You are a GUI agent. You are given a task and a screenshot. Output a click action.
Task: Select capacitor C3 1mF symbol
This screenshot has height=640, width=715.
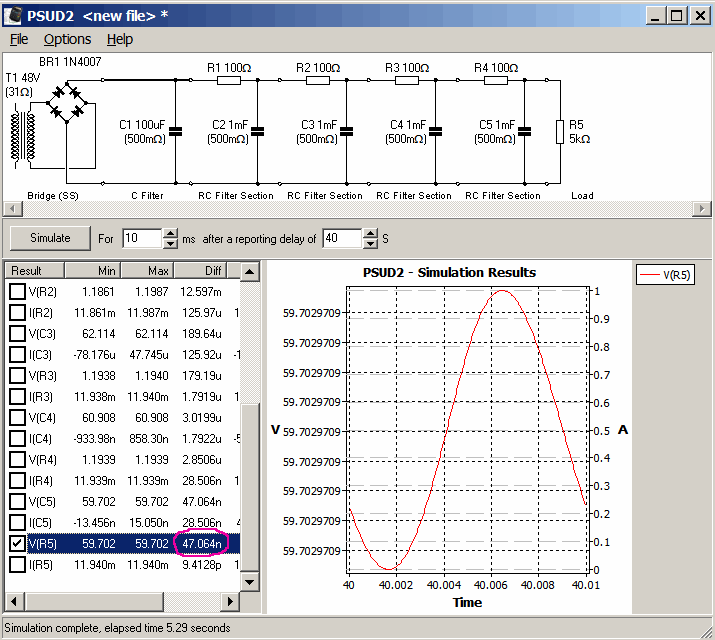pyautogui.click(x=347, y=132)
